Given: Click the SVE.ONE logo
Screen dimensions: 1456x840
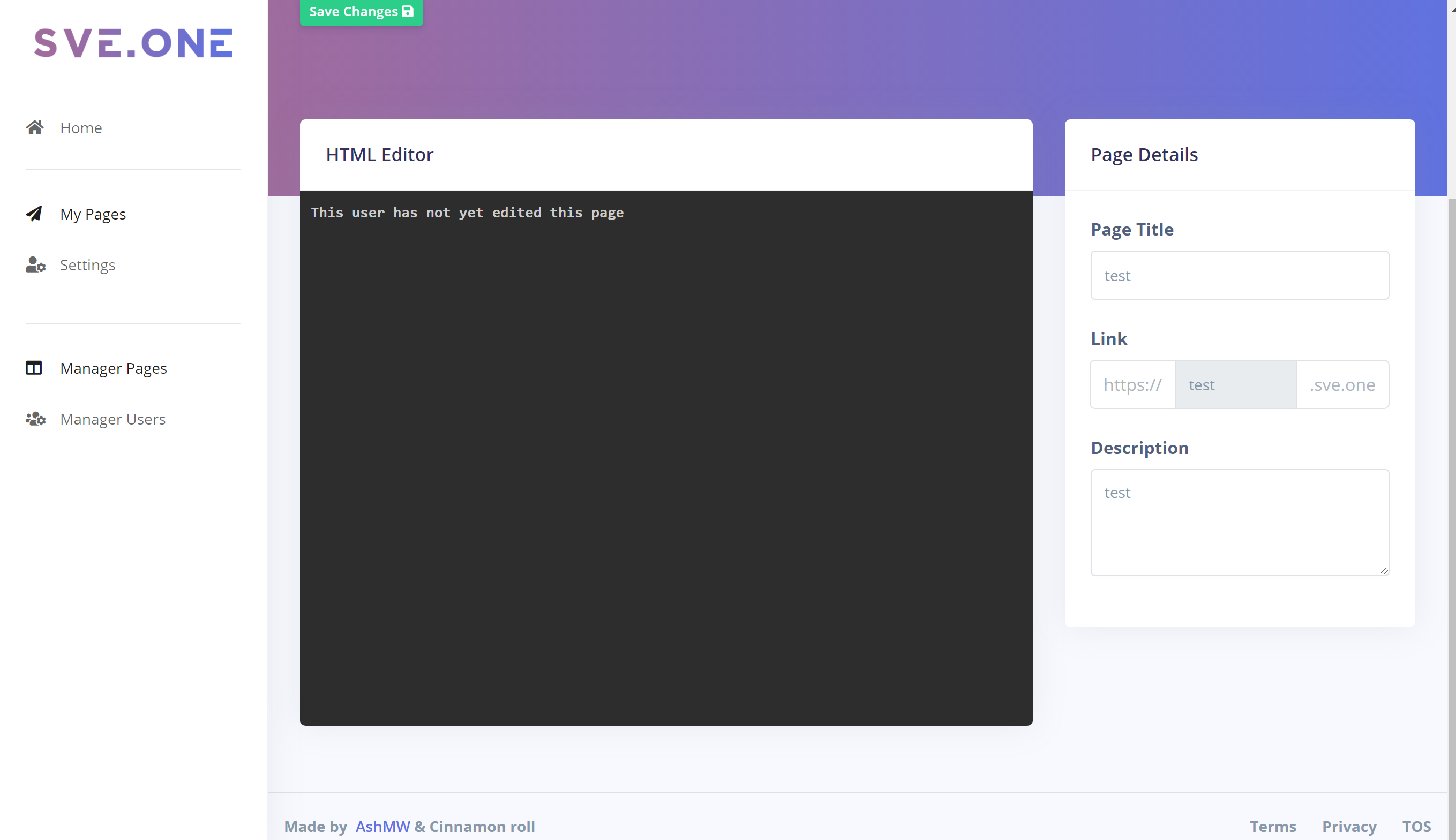Looking at the screenshot, I should [133, 43].
